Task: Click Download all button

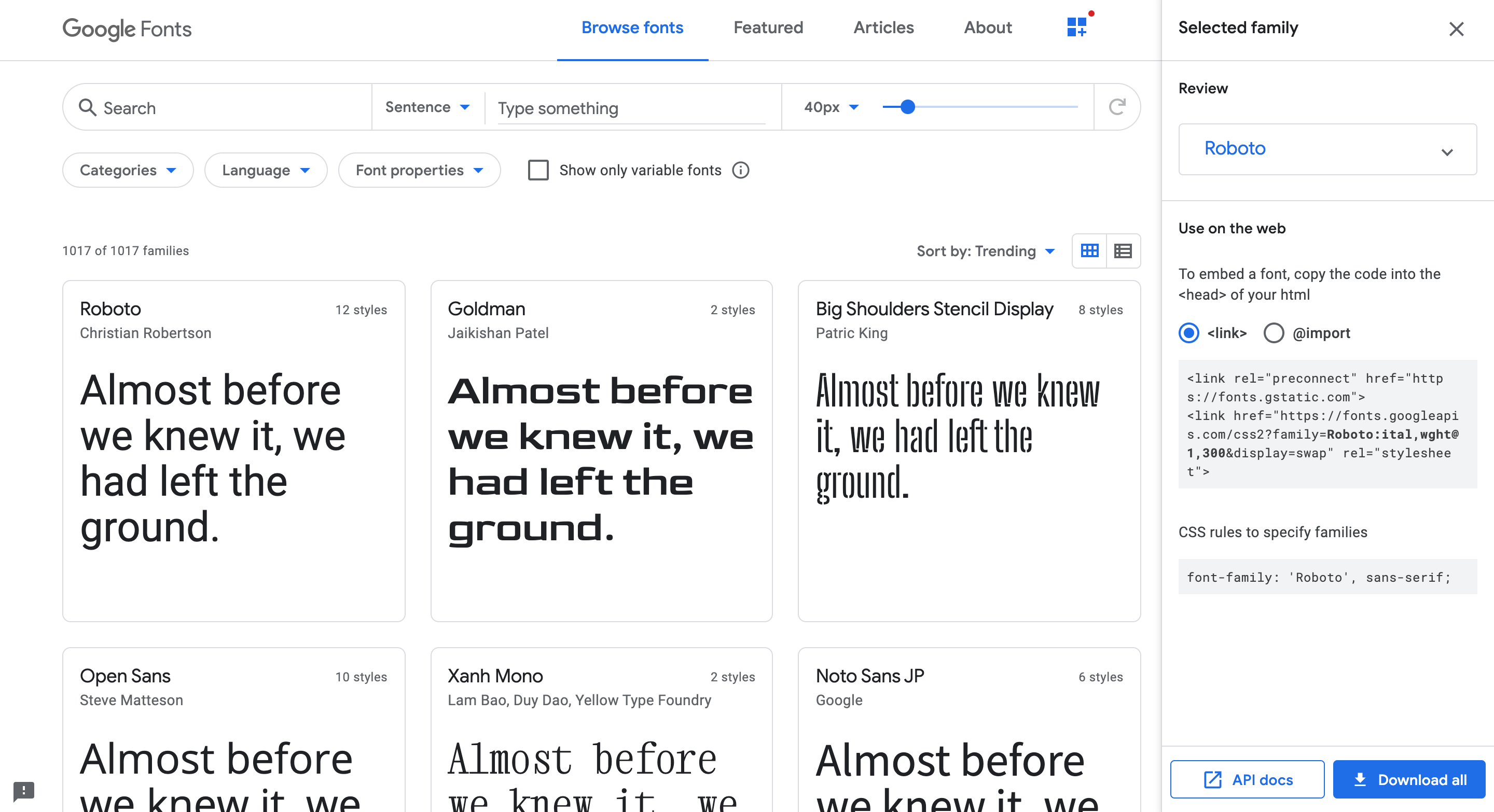Action: click(x=1409, y=779)
